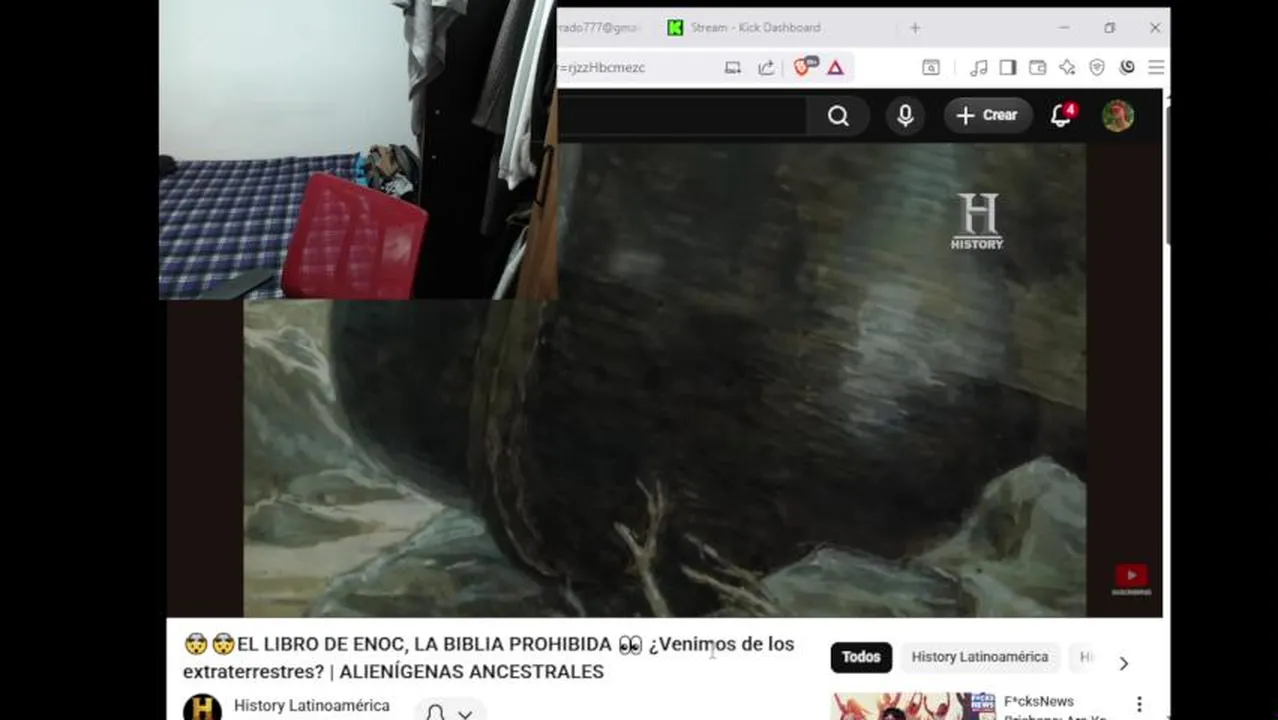Select the History Latinoamérica filter chip
This screenshot has width=1278, height=720.
(980, 657)
